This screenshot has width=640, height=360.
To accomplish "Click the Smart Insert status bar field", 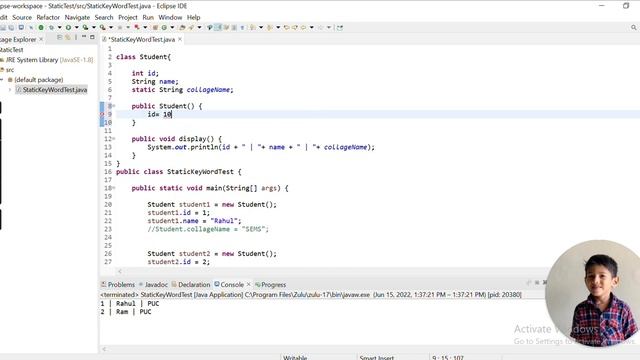I will (x=377, y=357).
